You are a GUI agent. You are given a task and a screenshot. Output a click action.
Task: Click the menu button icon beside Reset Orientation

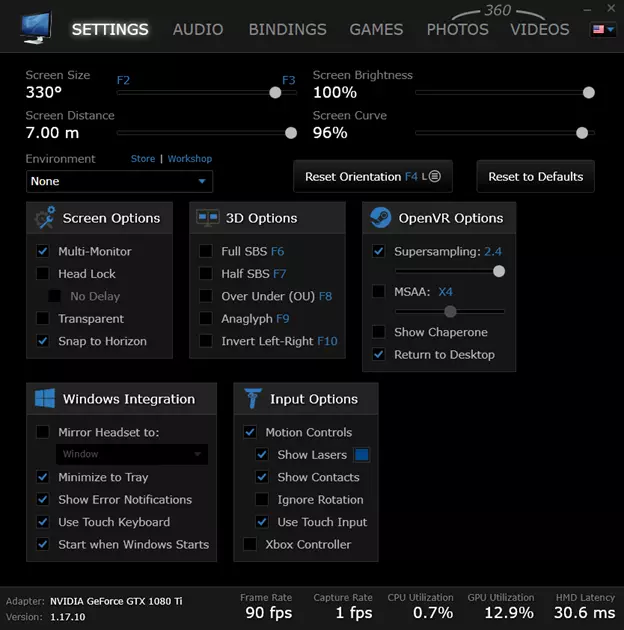435,176
